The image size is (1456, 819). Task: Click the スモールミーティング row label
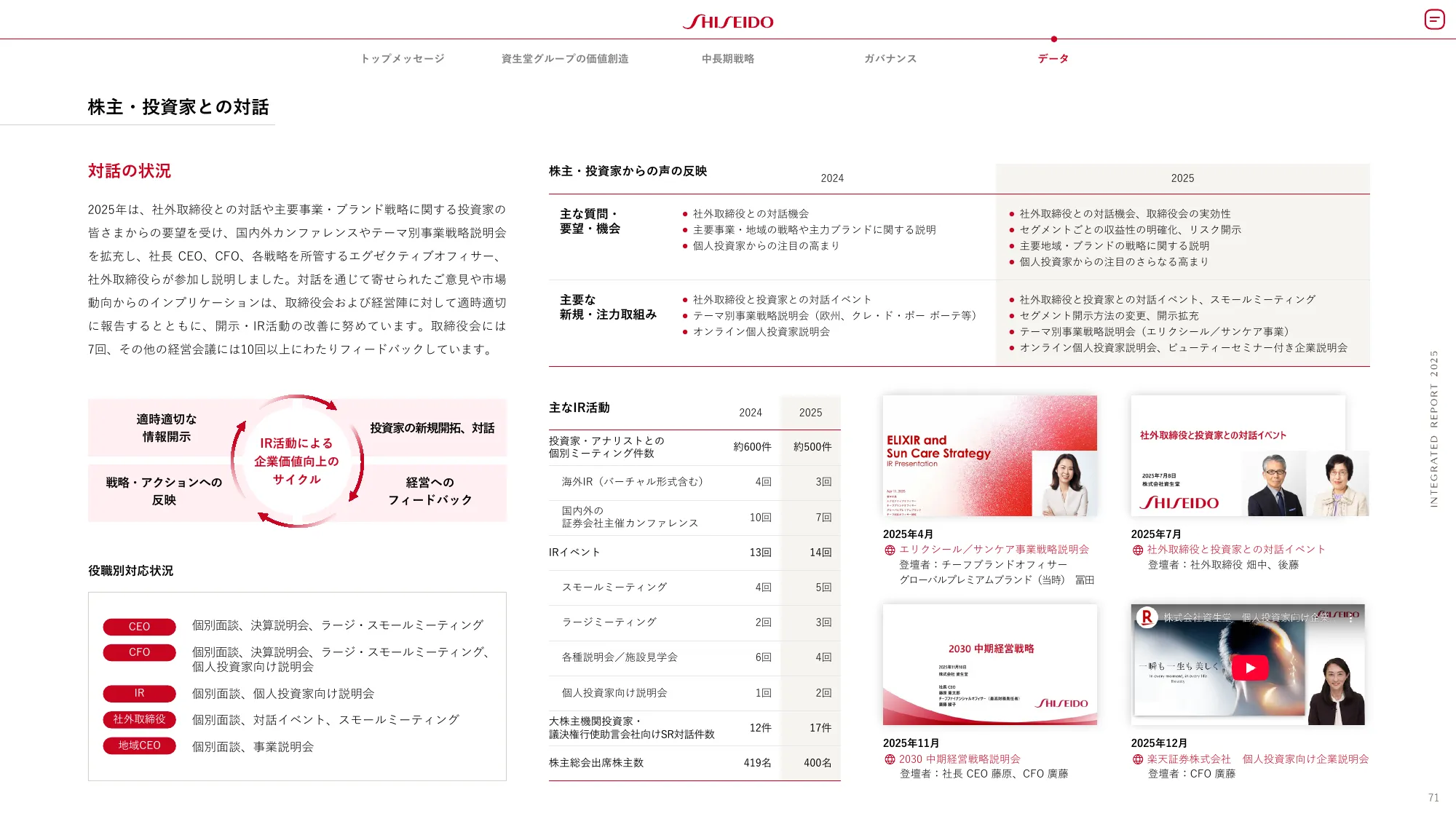(x=614, y=587)
